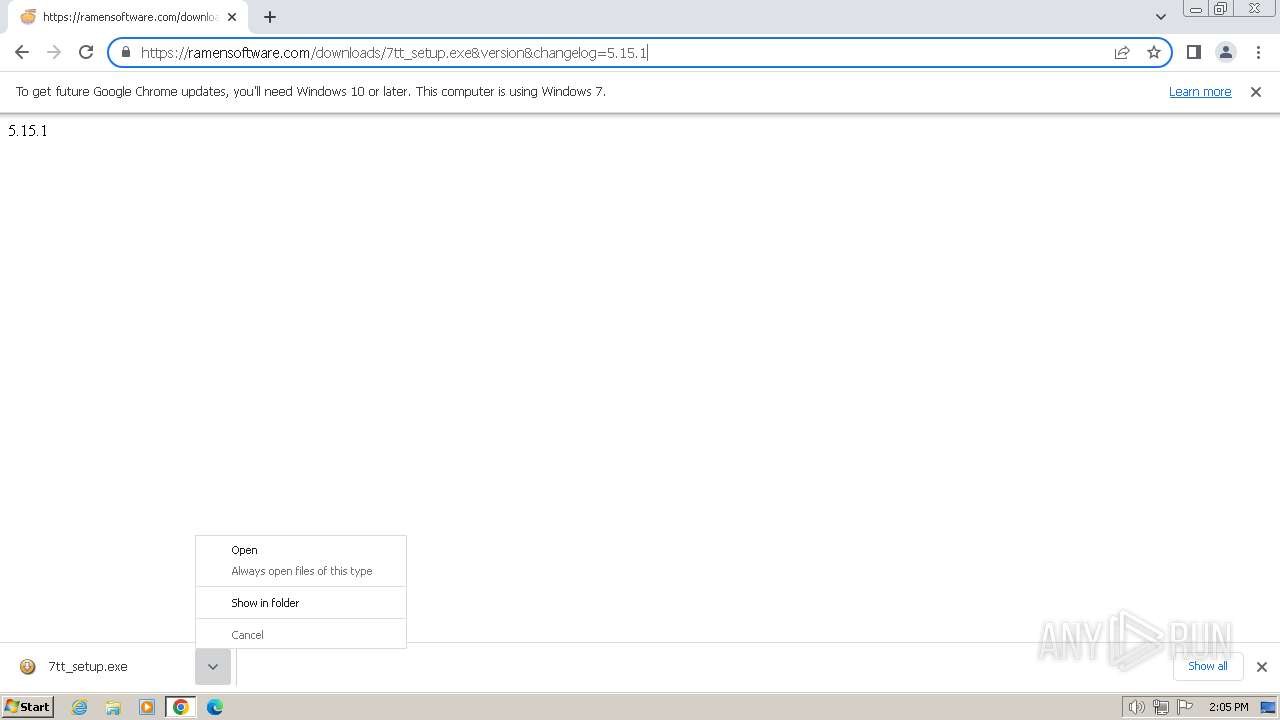Open the volume control in the system tray
This screenshot has height=720, width=1280.
point(1136,707)
